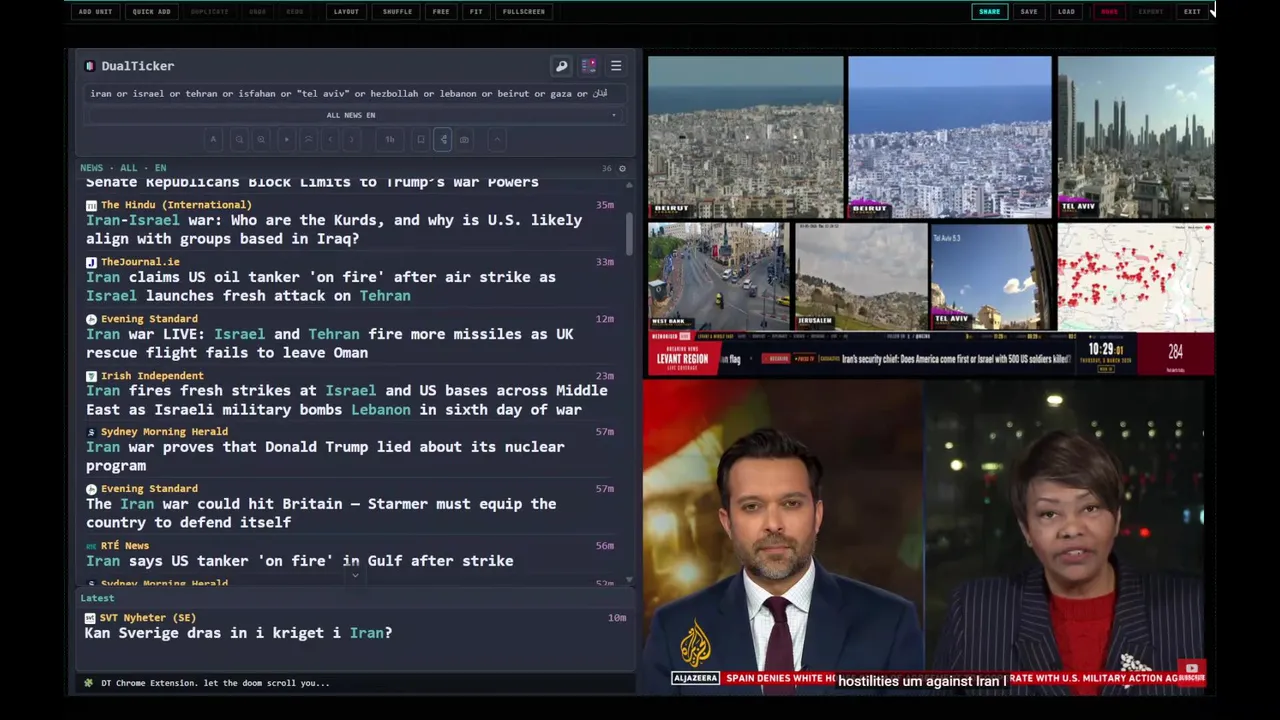1280x720 pixels.
Task: Click the previous arrow icon in ticker toolbar
Action: pyautogui.click(x=330, y=139)
